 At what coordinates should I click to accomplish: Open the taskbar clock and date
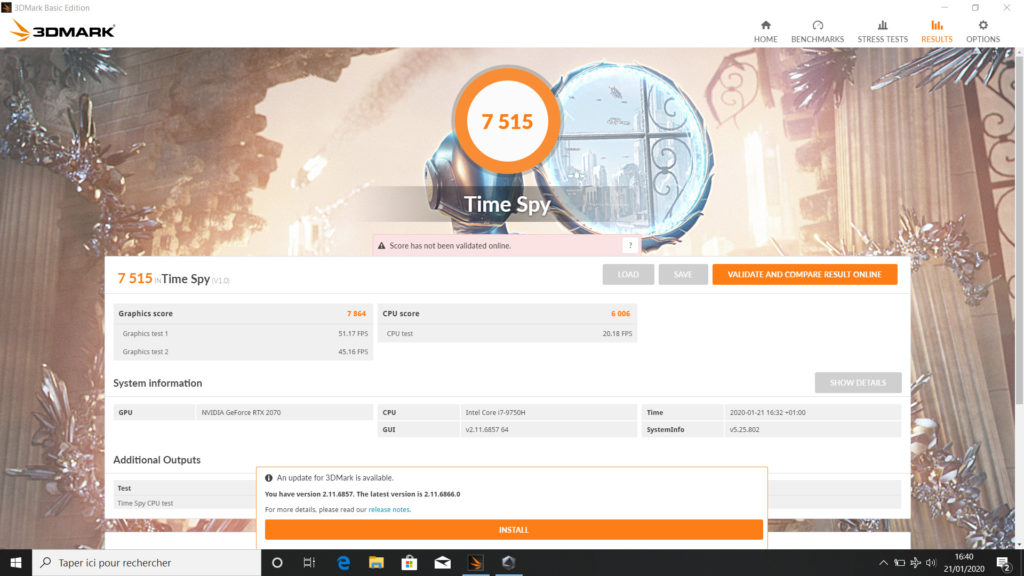(964, 562)
